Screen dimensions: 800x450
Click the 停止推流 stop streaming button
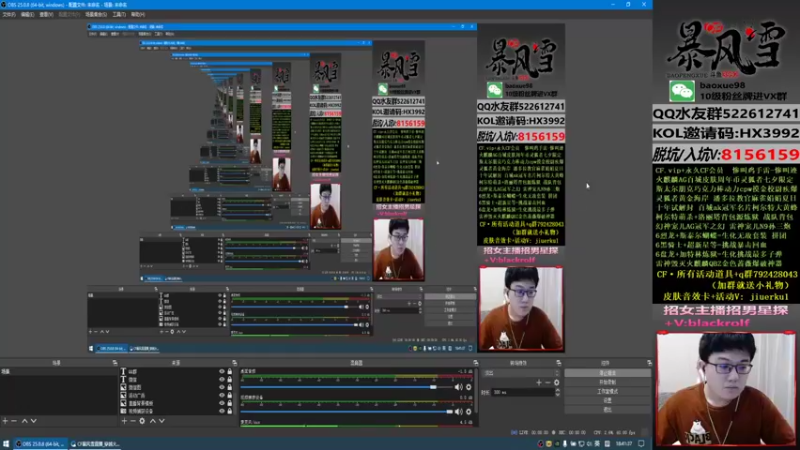[x=607, y=373]
